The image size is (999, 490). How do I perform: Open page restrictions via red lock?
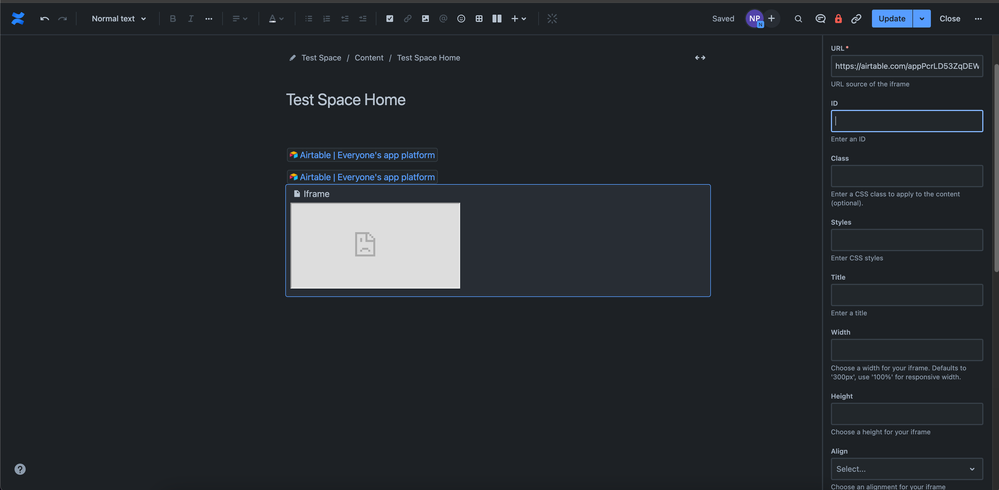click(x=838, y=18)
